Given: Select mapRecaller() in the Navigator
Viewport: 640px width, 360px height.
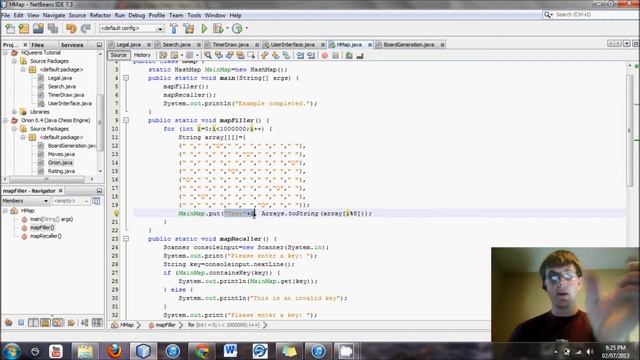Looking at the screenshot, I should pyautogui.click(x=46, y=236).
